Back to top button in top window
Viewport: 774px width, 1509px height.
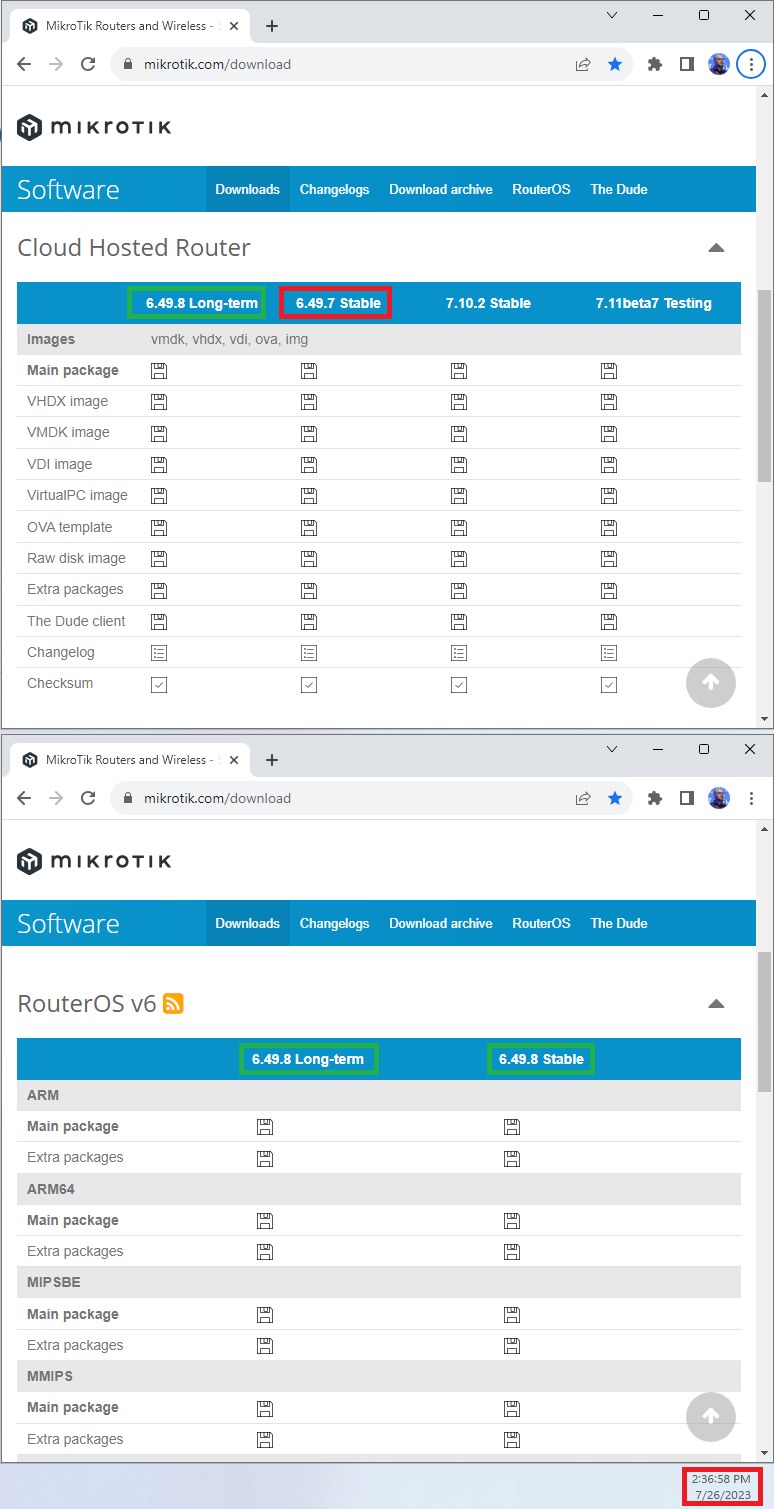(x=711, y=683)
